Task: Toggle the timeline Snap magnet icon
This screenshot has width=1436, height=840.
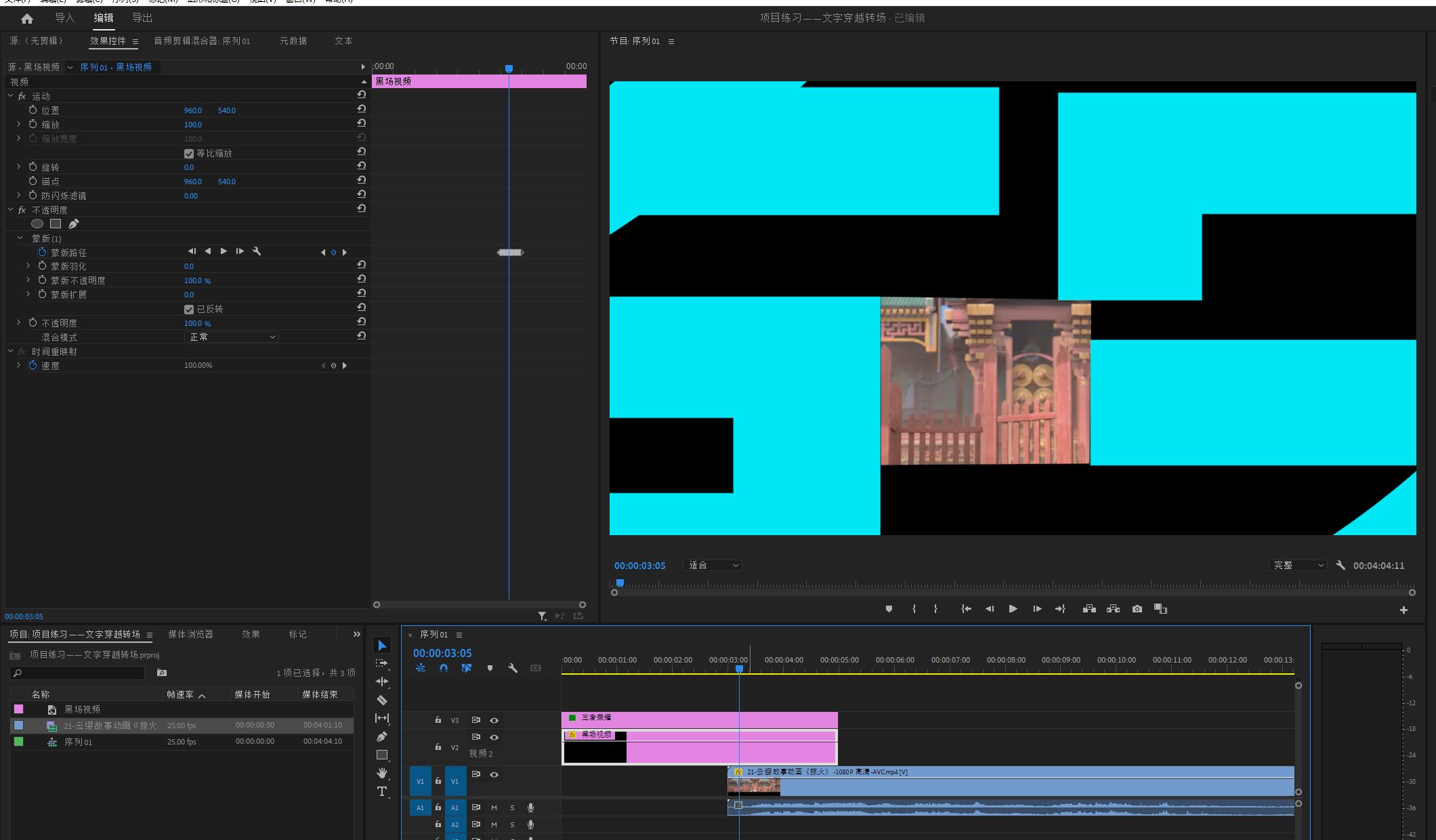Action: point(444,668)
